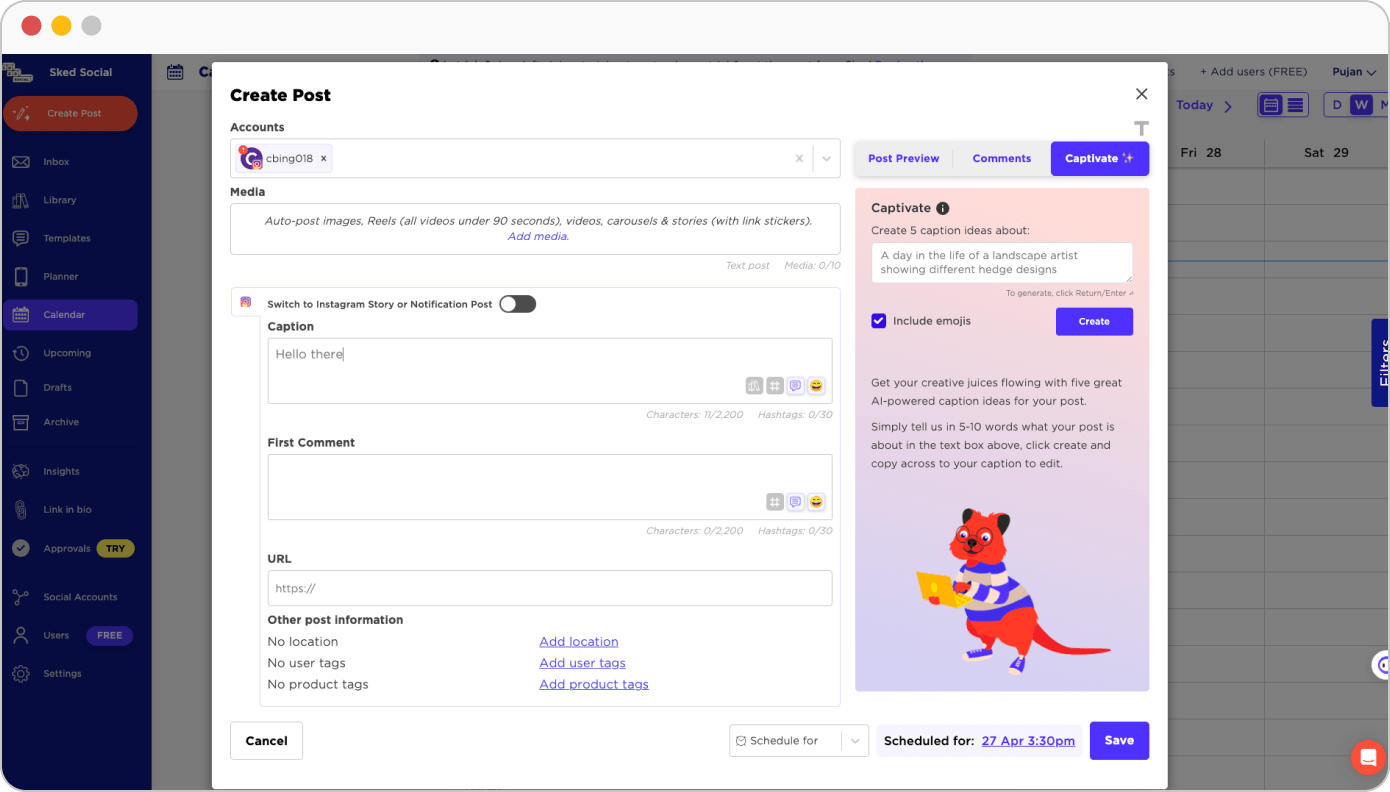Switch to the Post Preview tab

click(903, 158)
